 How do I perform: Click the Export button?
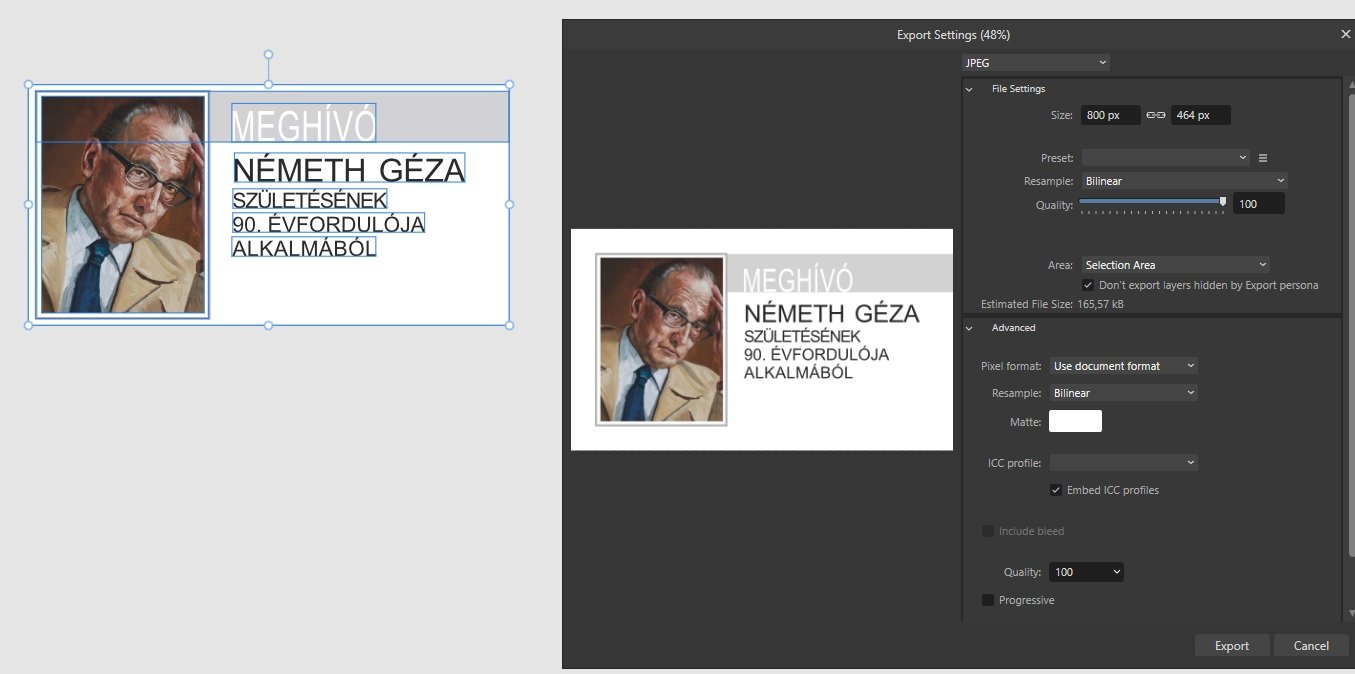(1232, 646)
